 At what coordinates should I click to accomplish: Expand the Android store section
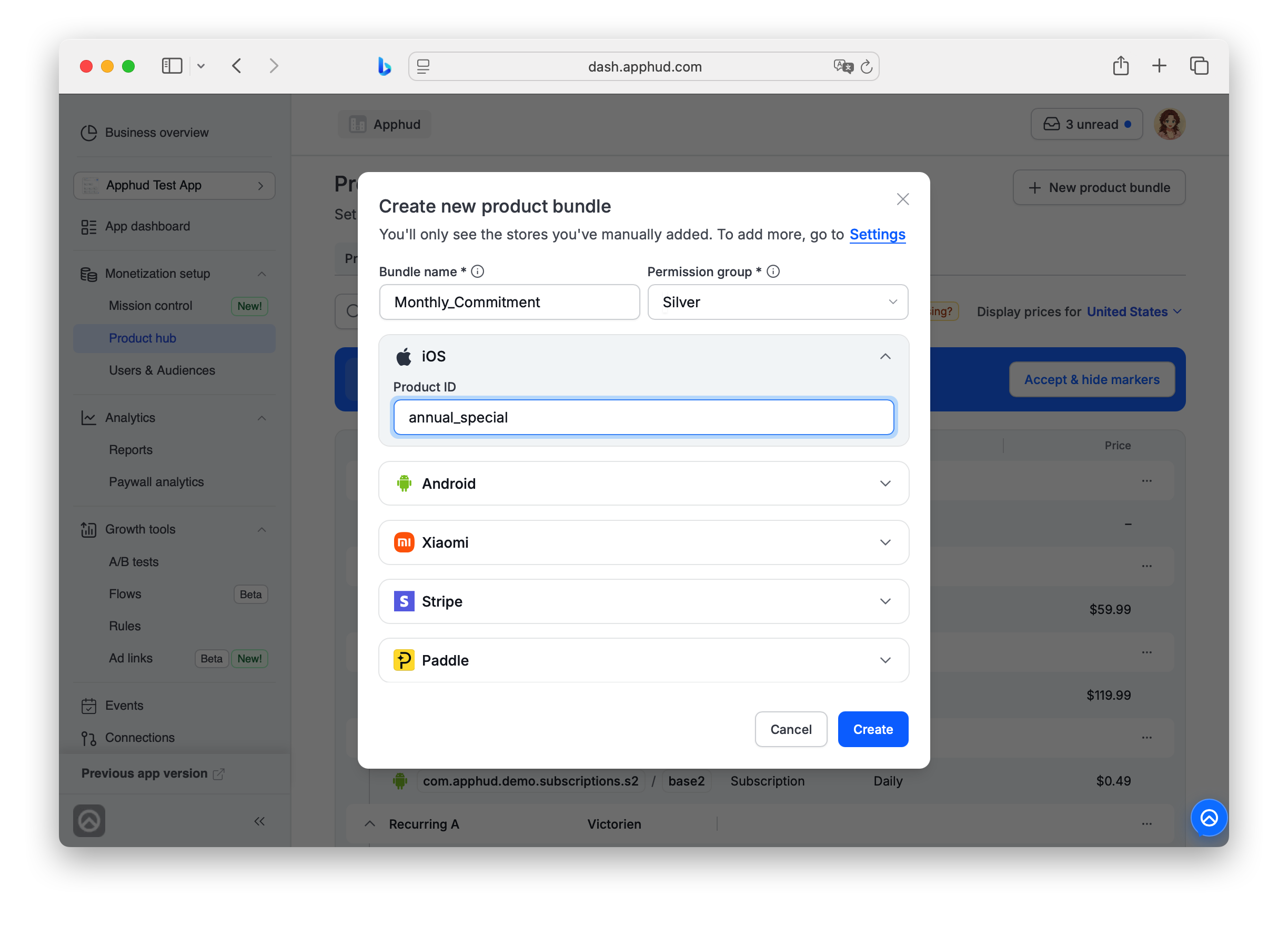click(643, 483)
